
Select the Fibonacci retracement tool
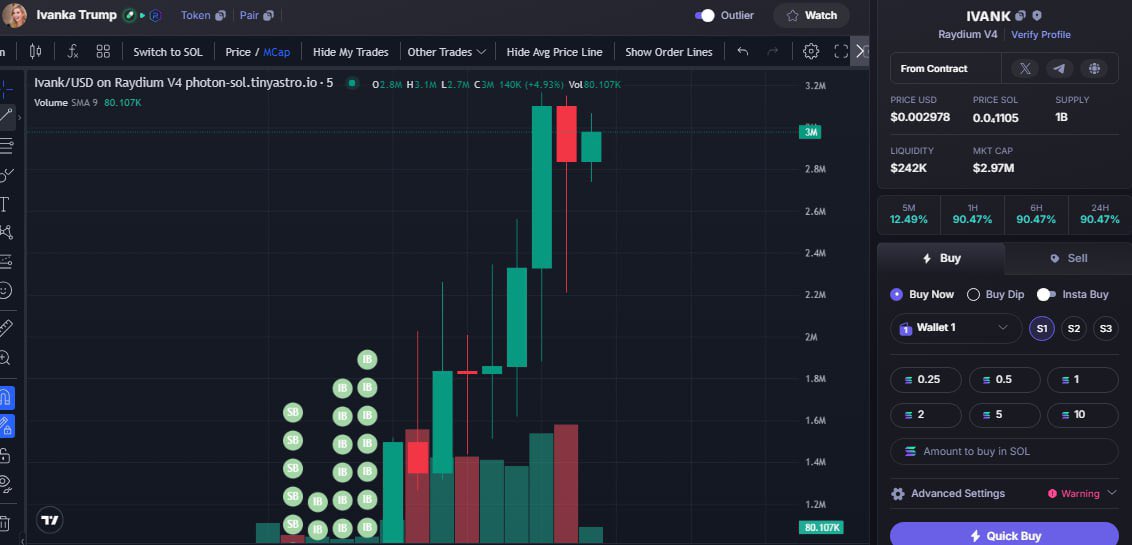coord(6,146)
